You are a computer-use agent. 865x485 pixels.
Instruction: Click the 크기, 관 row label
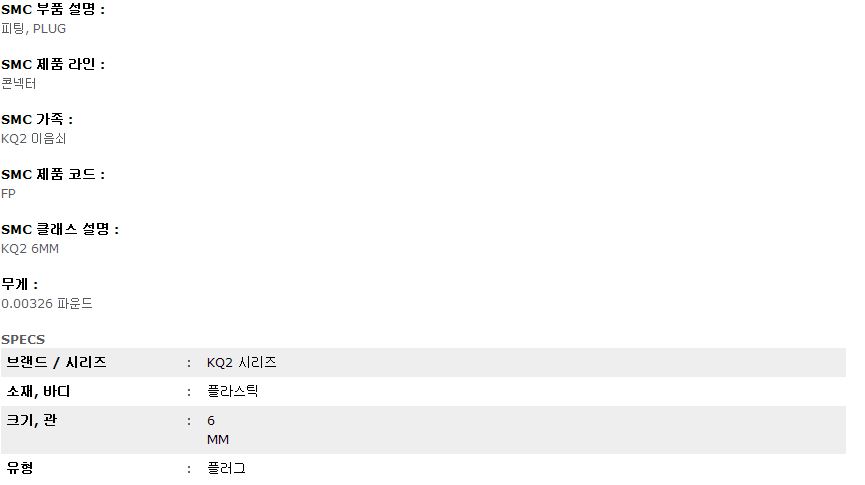[x=31, y=420]
